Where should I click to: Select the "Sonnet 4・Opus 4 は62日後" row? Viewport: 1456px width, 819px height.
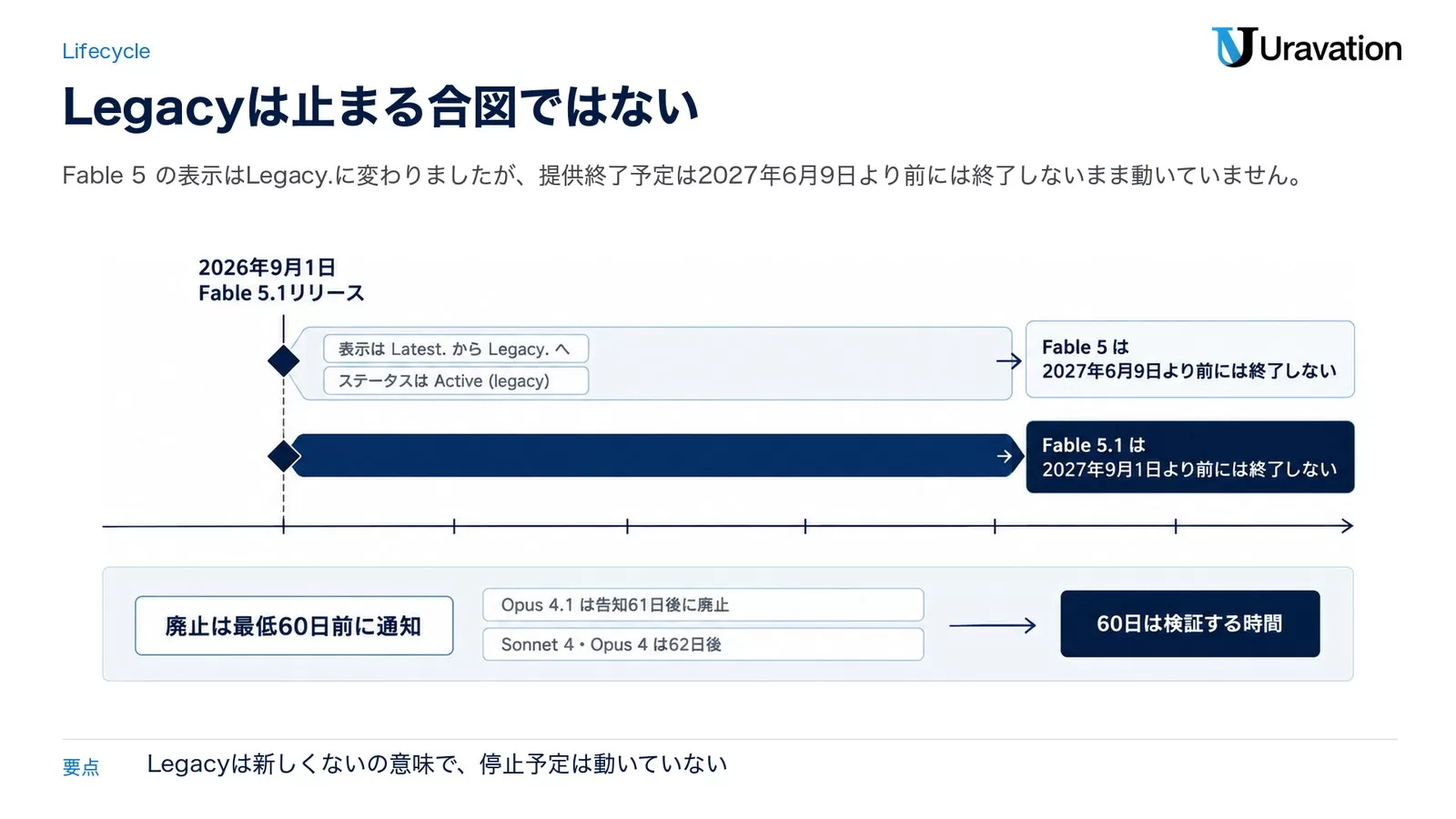click(703, 644)
